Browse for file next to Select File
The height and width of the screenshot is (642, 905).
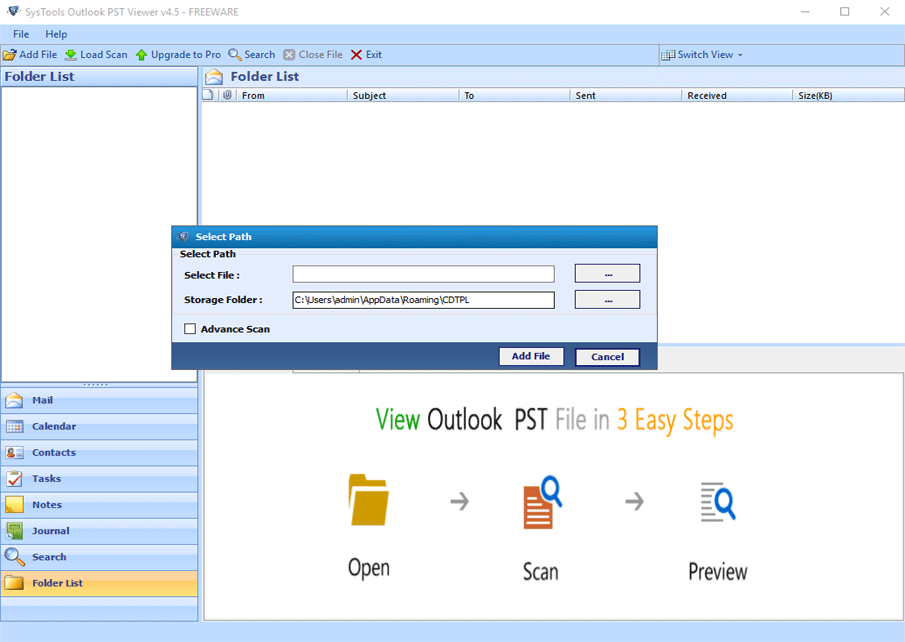point(607,274)
